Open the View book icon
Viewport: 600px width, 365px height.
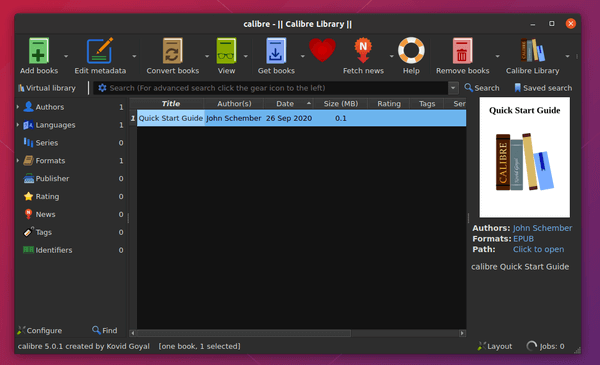coord(226,51)
